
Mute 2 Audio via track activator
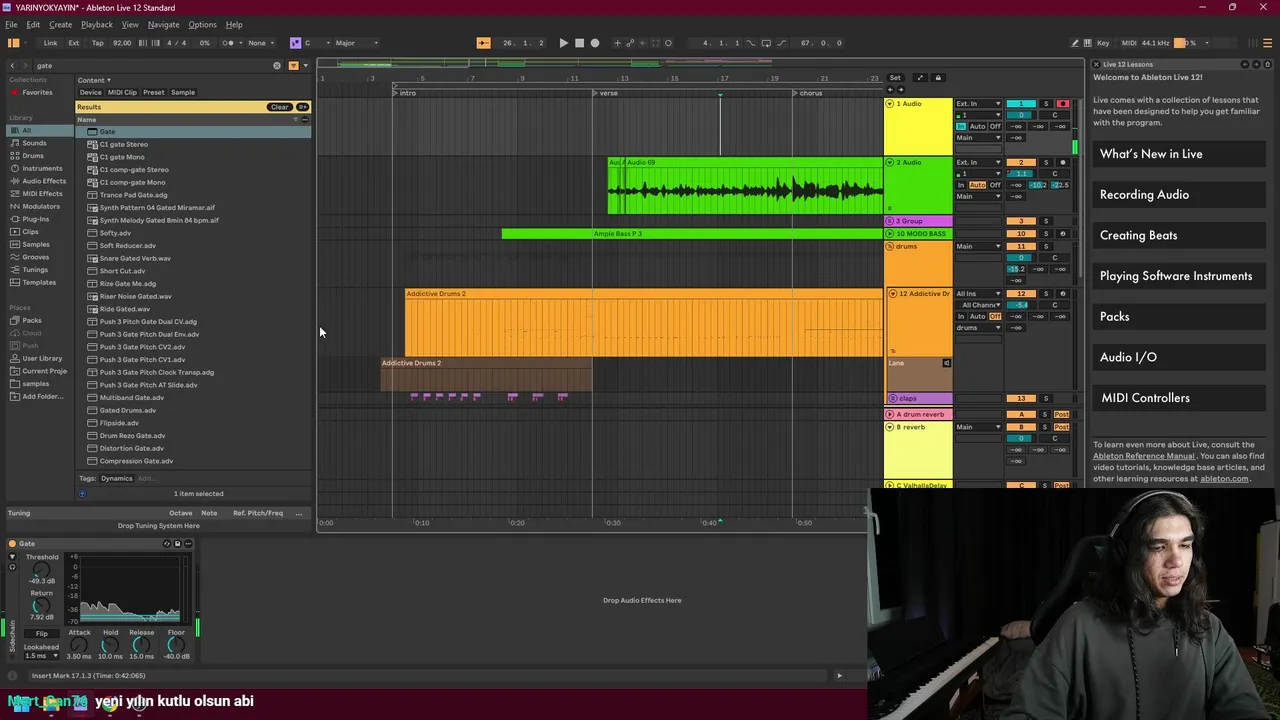(x=1021, y=162)
